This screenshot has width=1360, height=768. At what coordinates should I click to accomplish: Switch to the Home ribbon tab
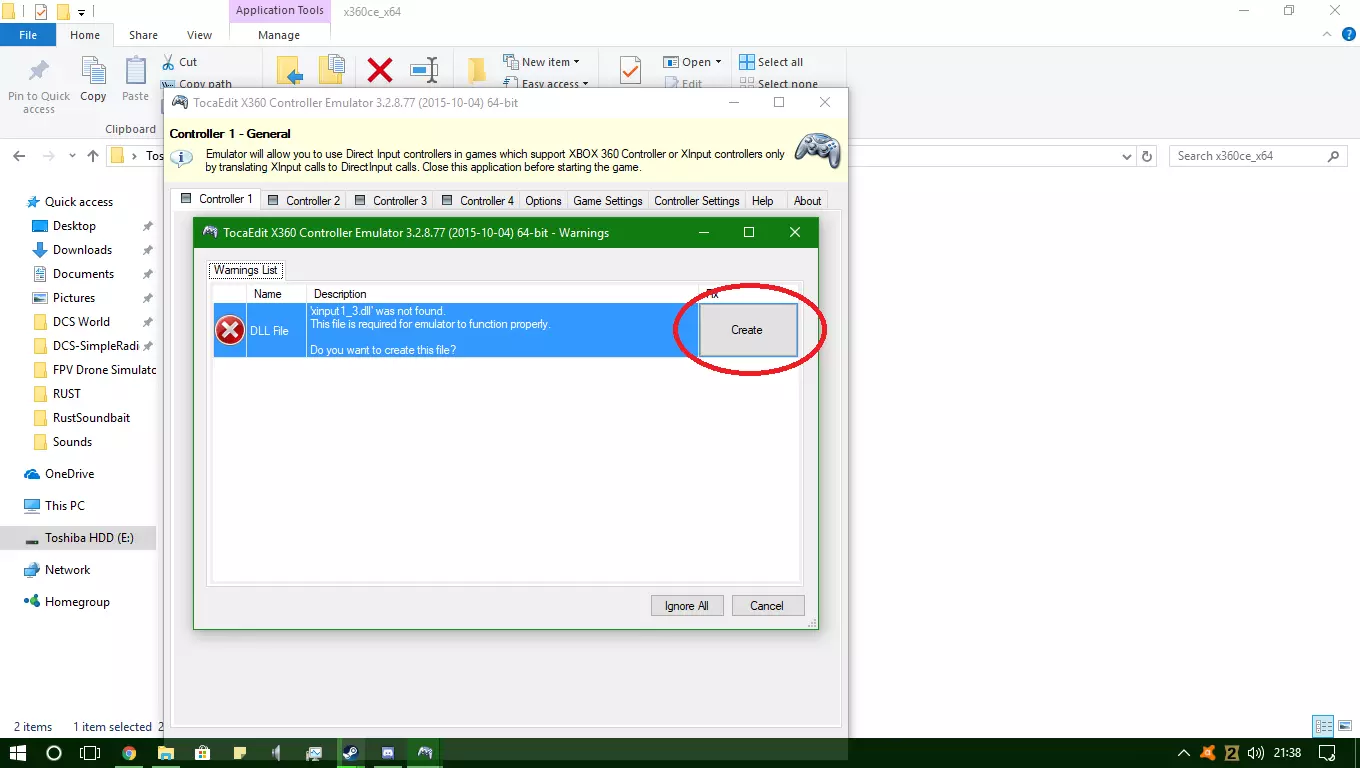[x=85, y=35]
